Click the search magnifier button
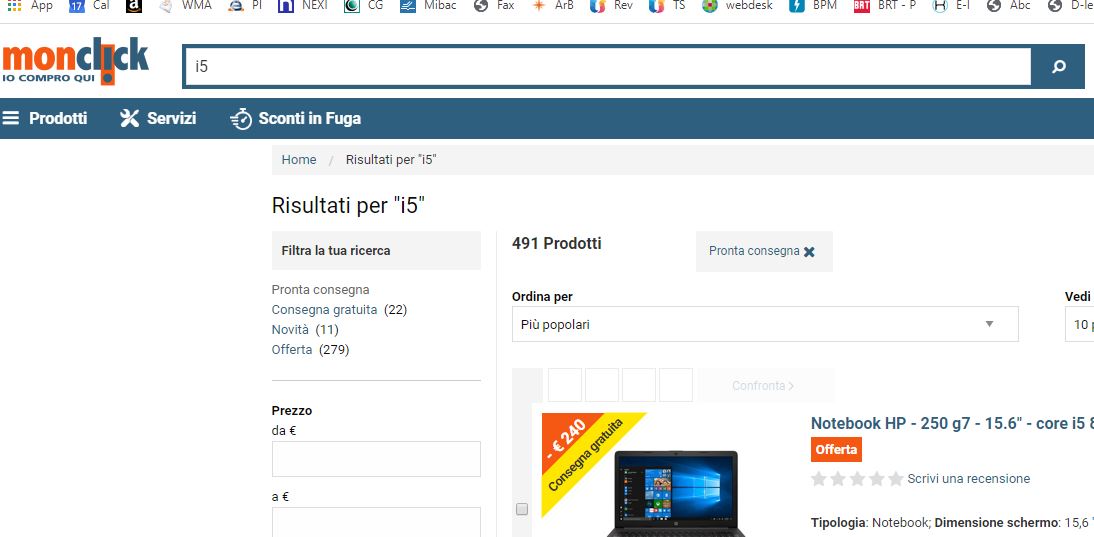 [1058, 67]
